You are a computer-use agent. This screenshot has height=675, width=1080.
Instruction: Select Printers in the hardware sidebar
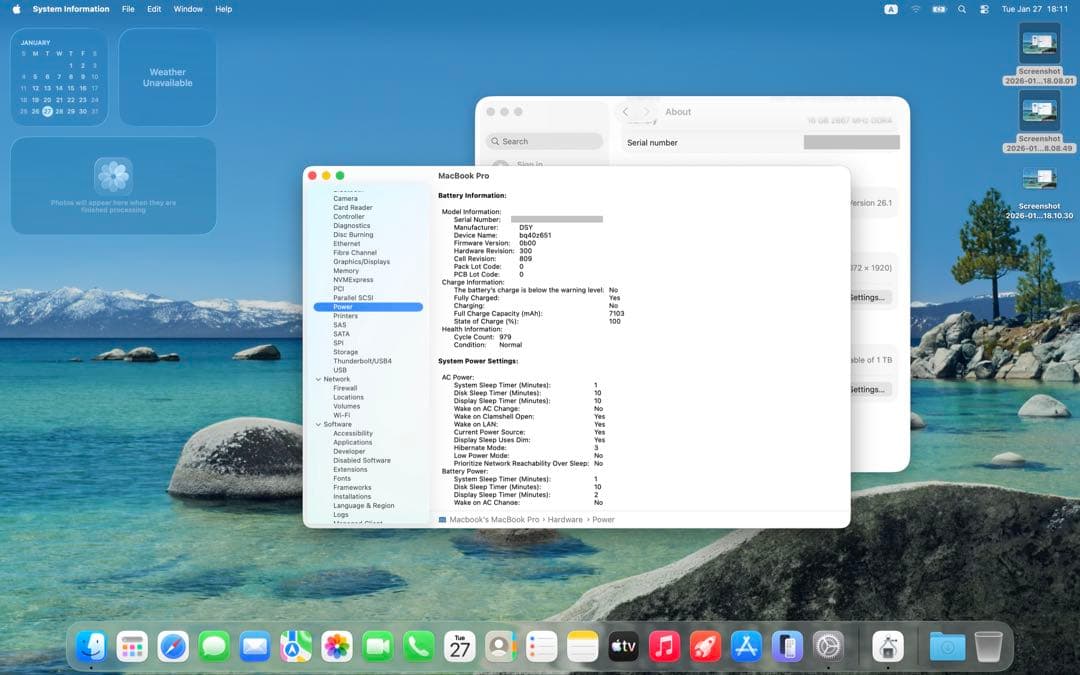click(x=346, y=315)
